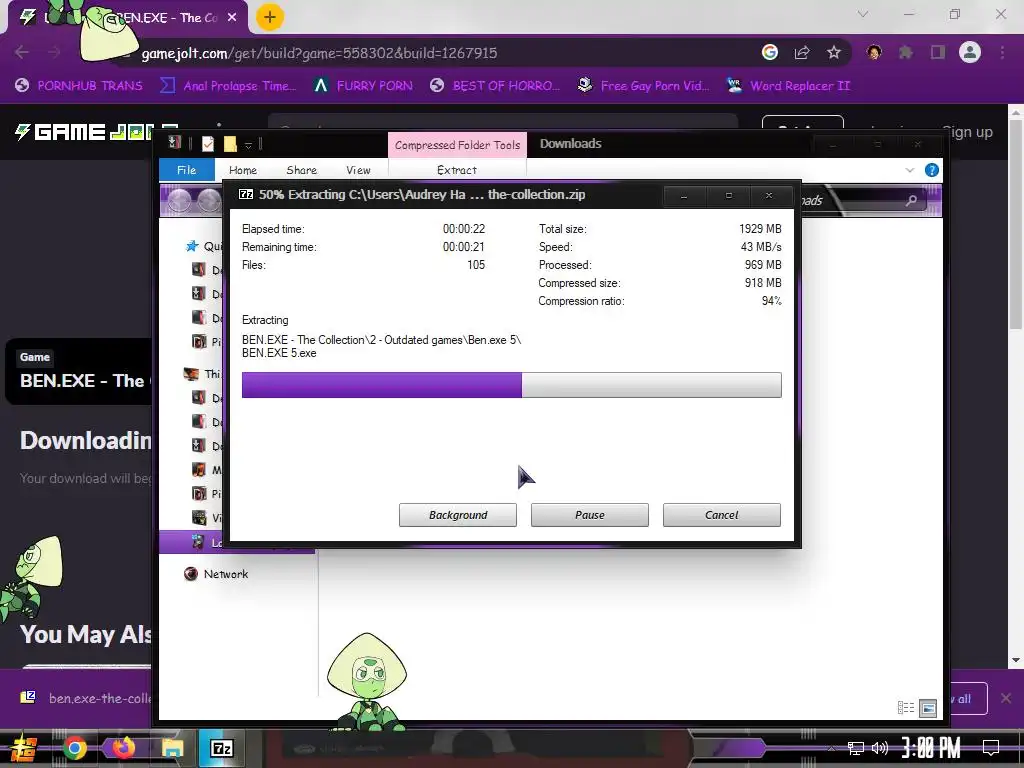
Task: Open File Explorer from the taskbar
Action: 172,748
